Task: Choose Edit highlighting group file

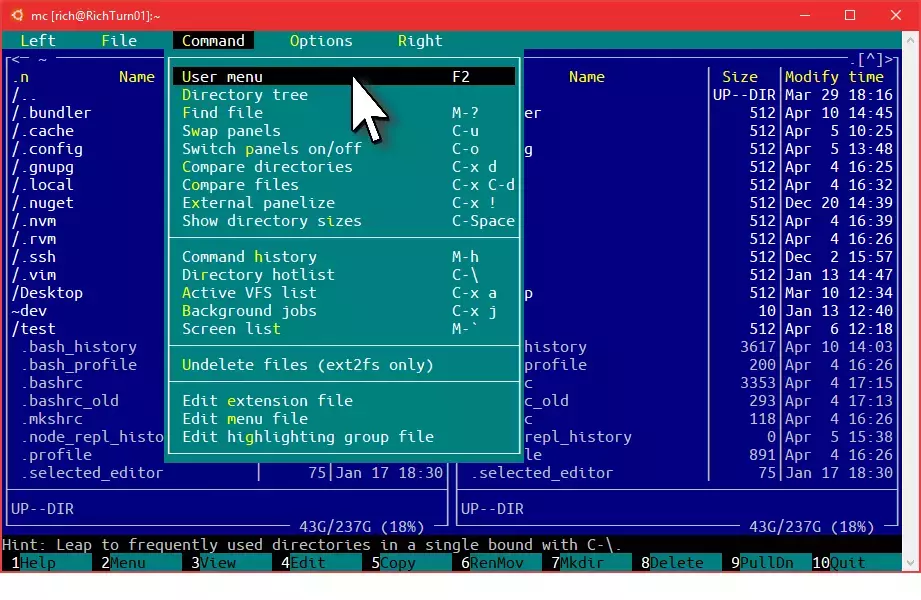Action: (344, 437)
